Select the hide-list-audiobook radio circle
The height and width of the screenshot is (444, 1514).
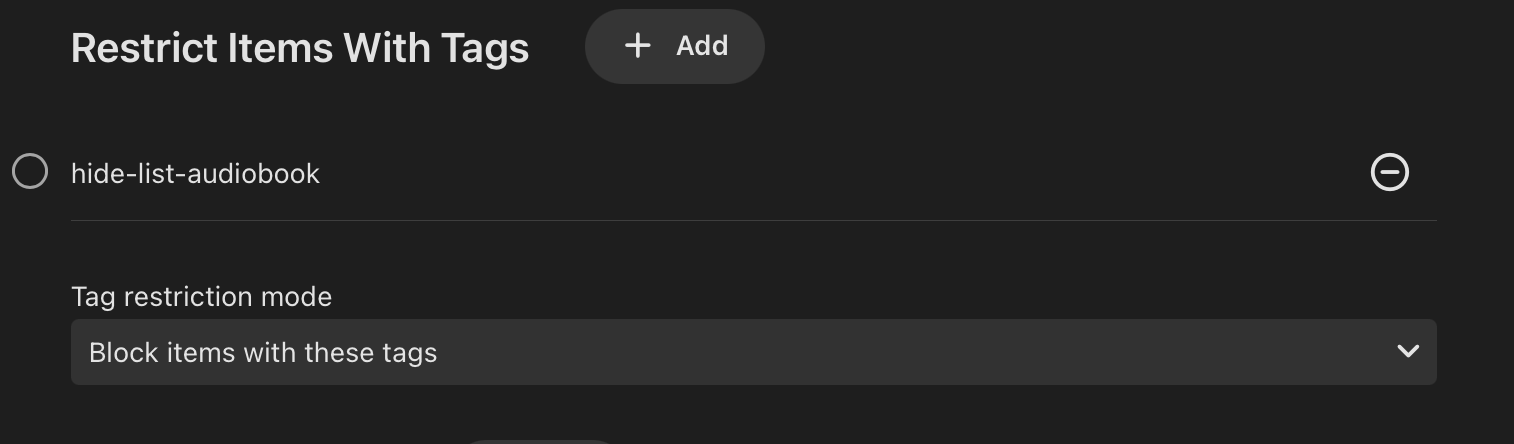coord(30,172)
